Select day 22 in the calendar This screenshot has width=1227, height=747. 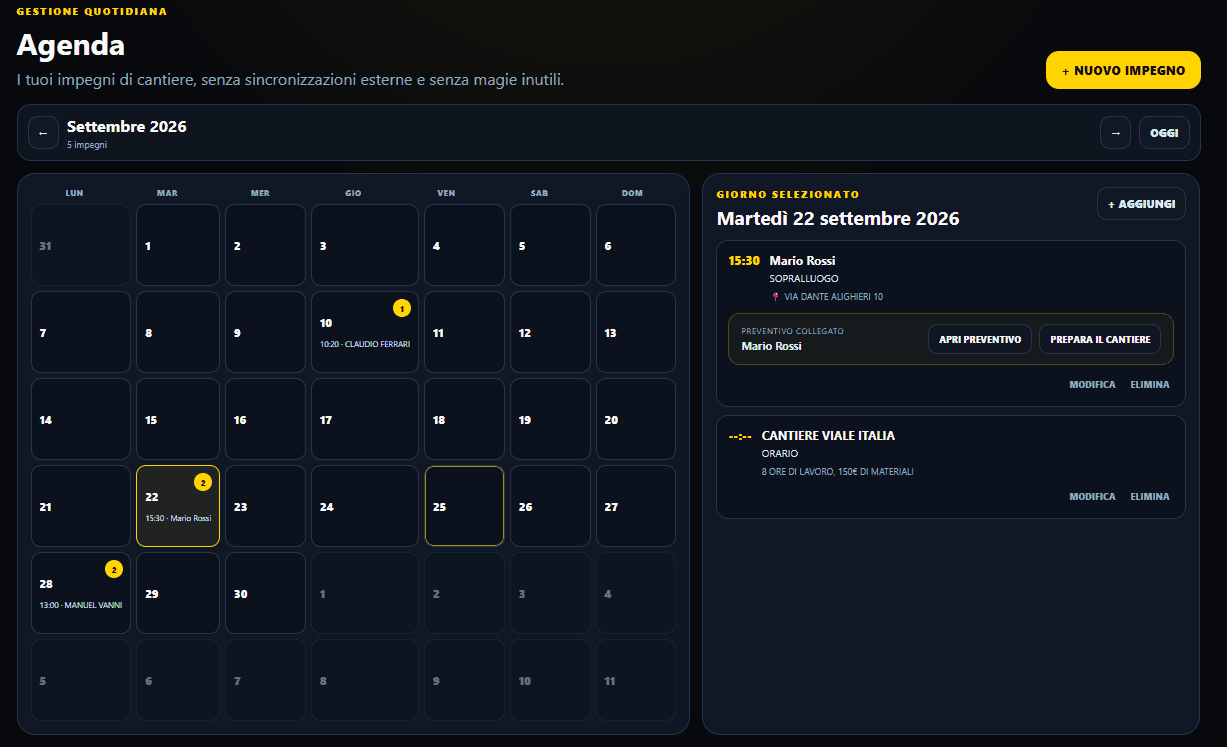(x=178, y=506)
